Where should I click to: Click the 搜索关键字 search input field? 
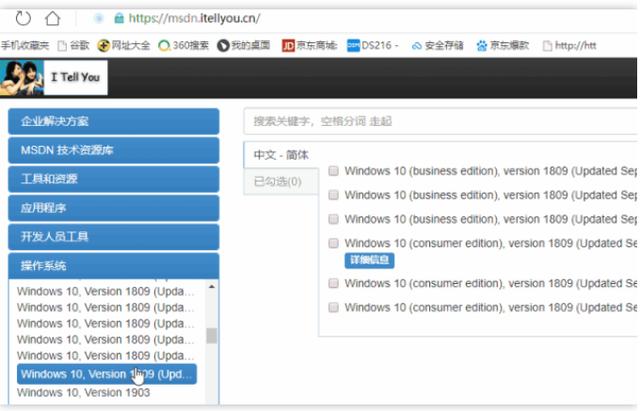pyautogui.click(x=441, y=121)
